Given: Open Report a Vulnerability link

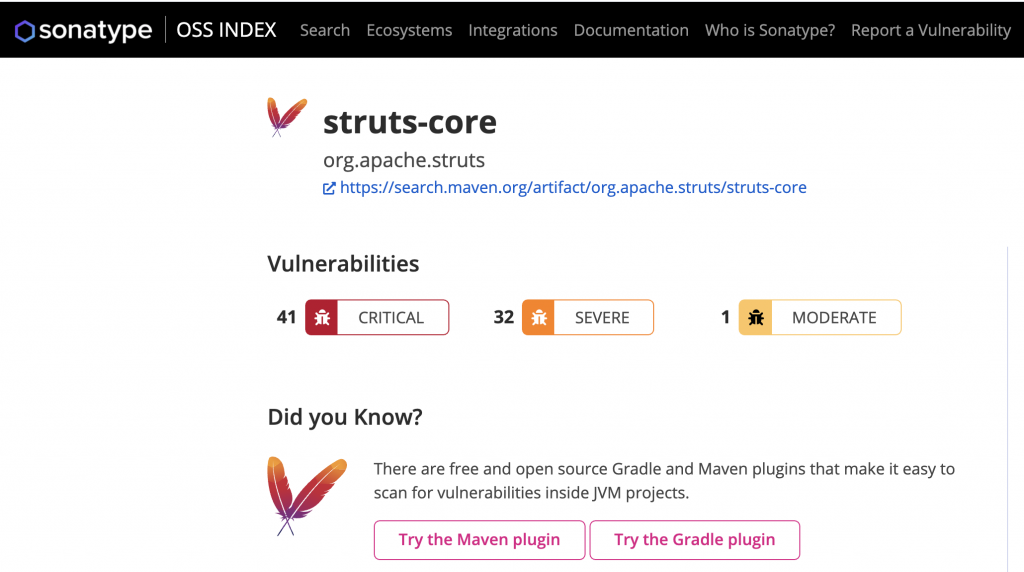Looking at the screenshot, I should click(931, 30).
